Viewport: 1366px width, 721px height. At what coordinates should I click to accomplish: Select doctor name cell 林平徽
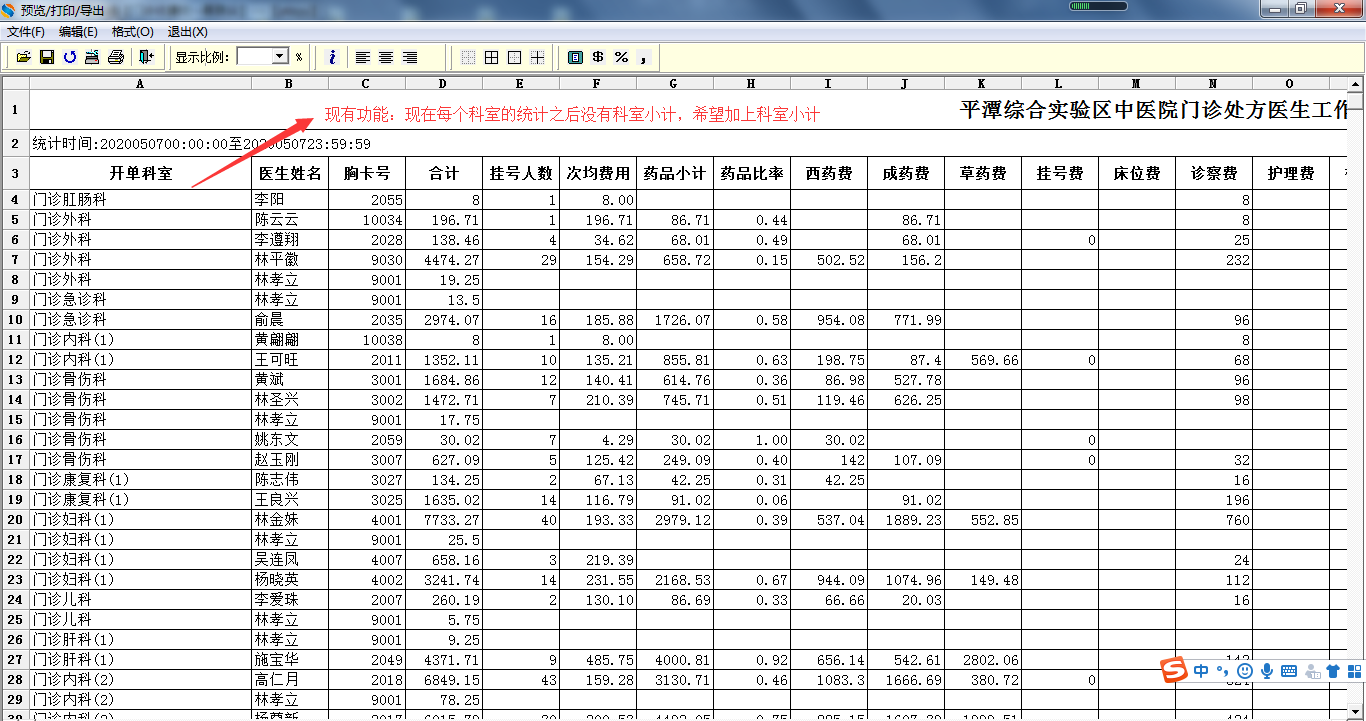coord(290,260)
